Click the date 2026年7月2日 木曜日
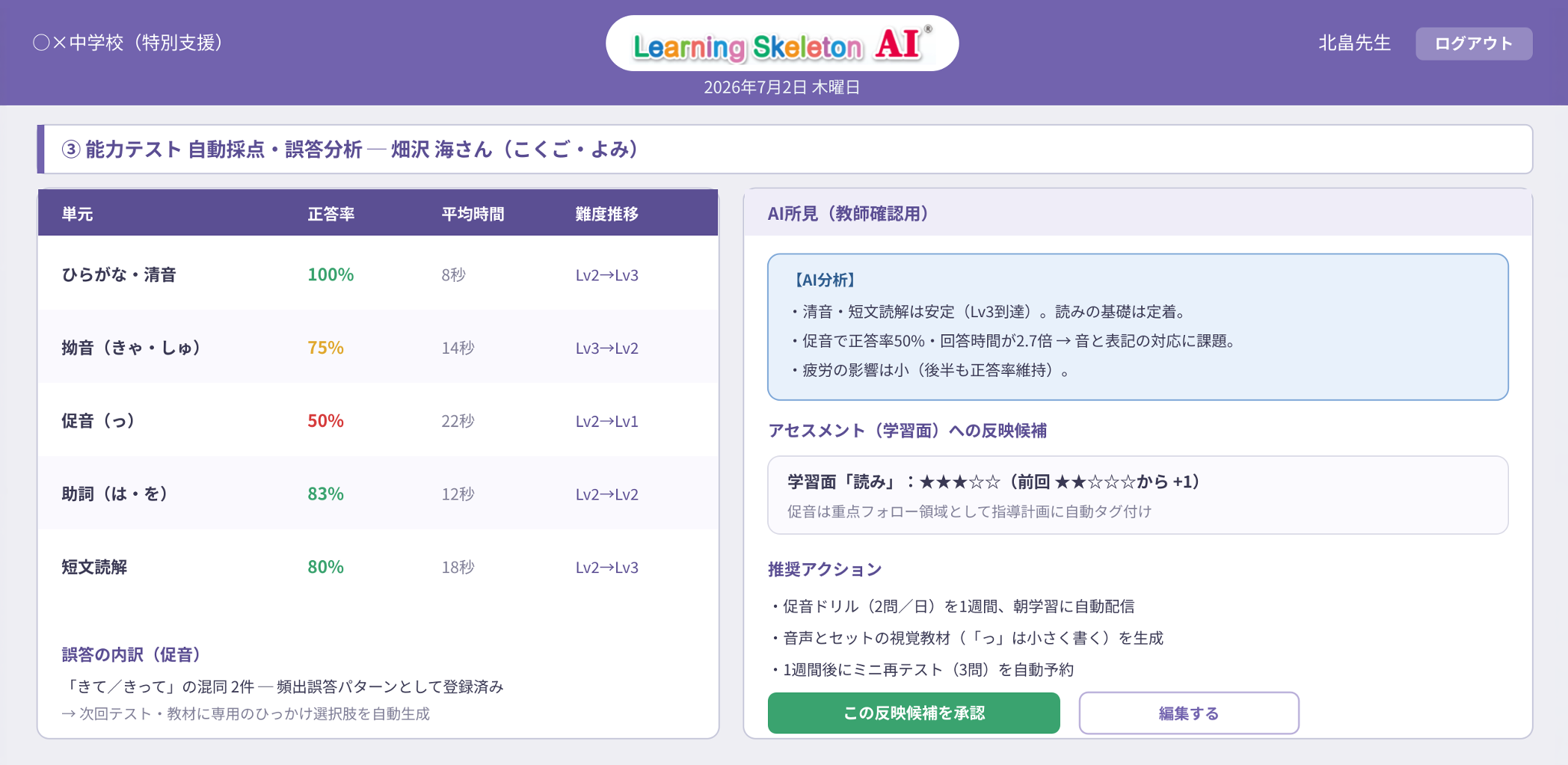The image size is (1568, 765). 781,87
